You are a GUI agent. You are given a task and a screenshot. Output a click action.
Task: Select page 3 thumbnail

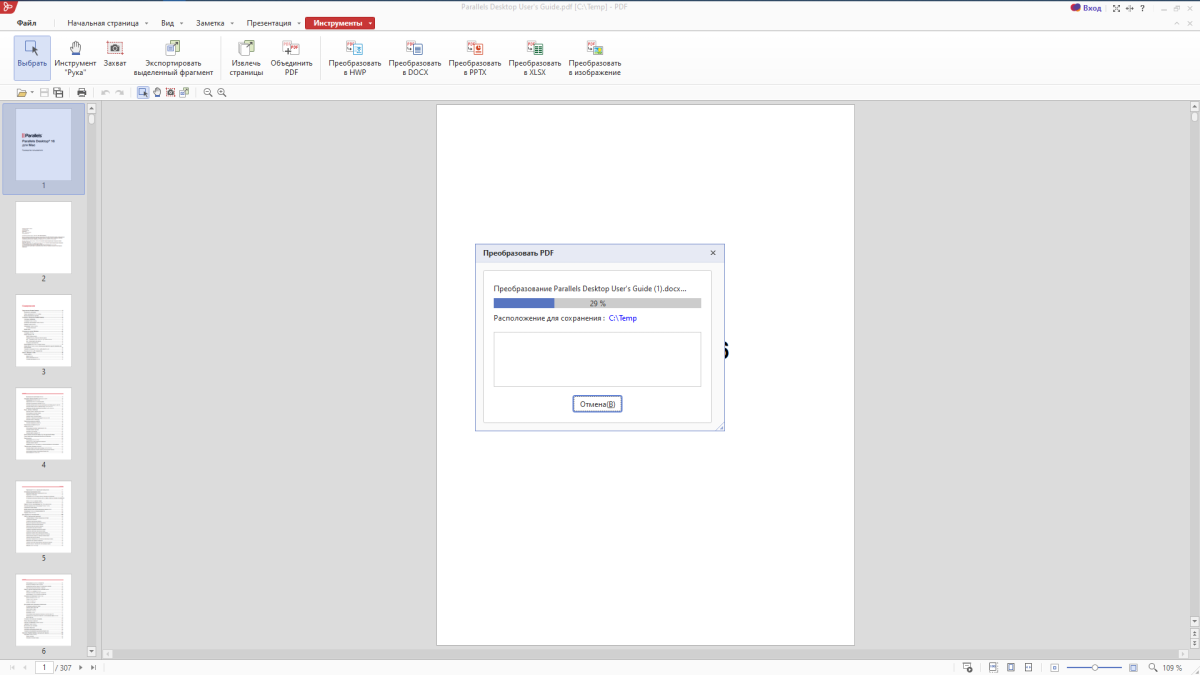(43, 330)
